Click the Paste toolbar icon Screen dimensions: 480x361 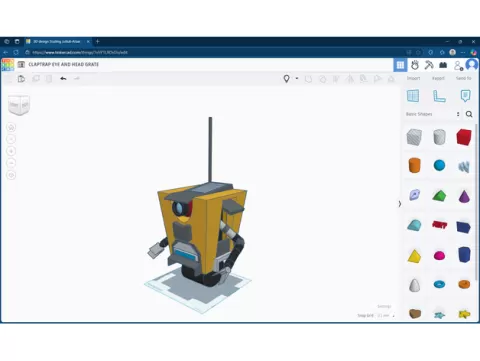(22, 79)
